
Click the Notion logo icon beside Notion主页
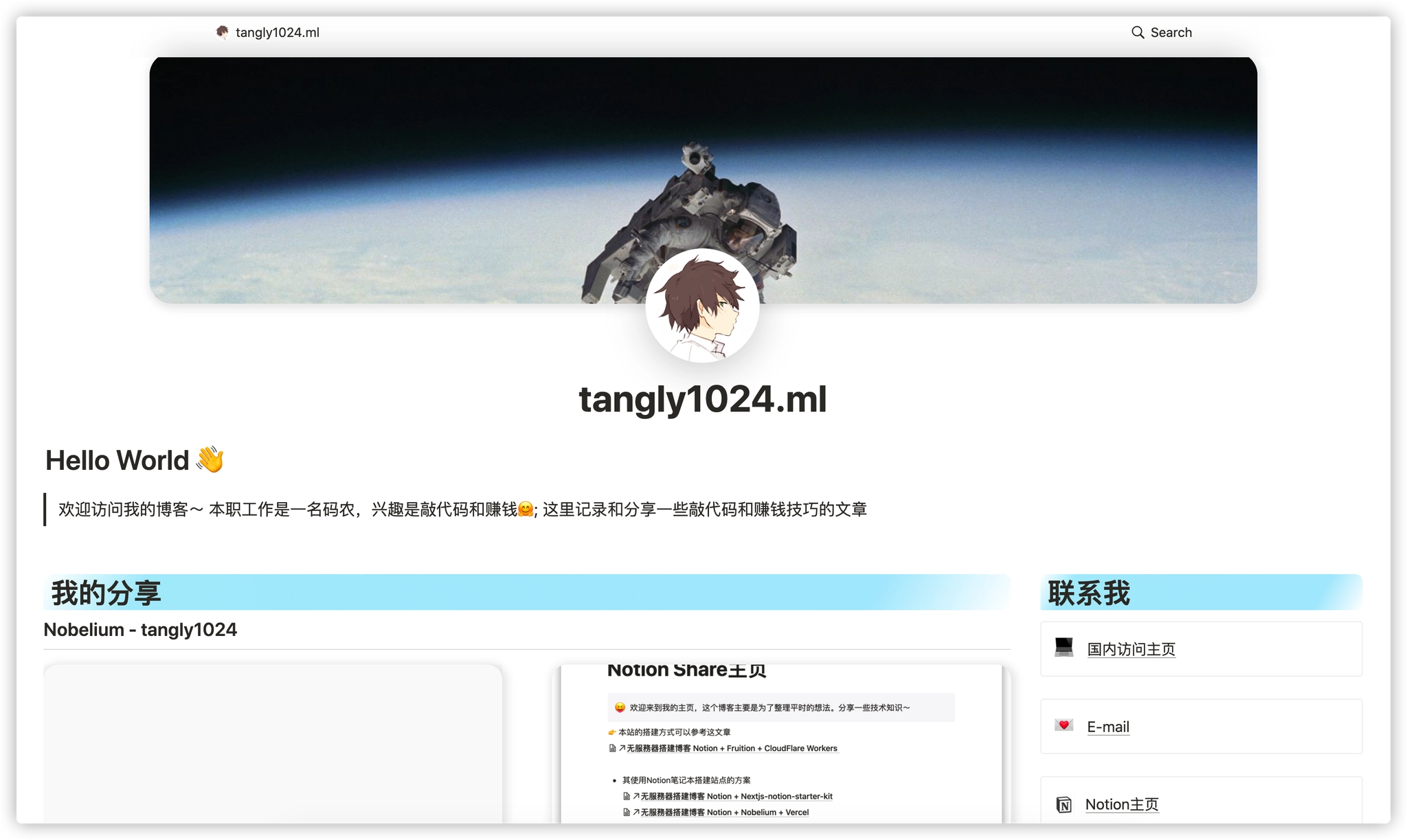pos(1063,804)
